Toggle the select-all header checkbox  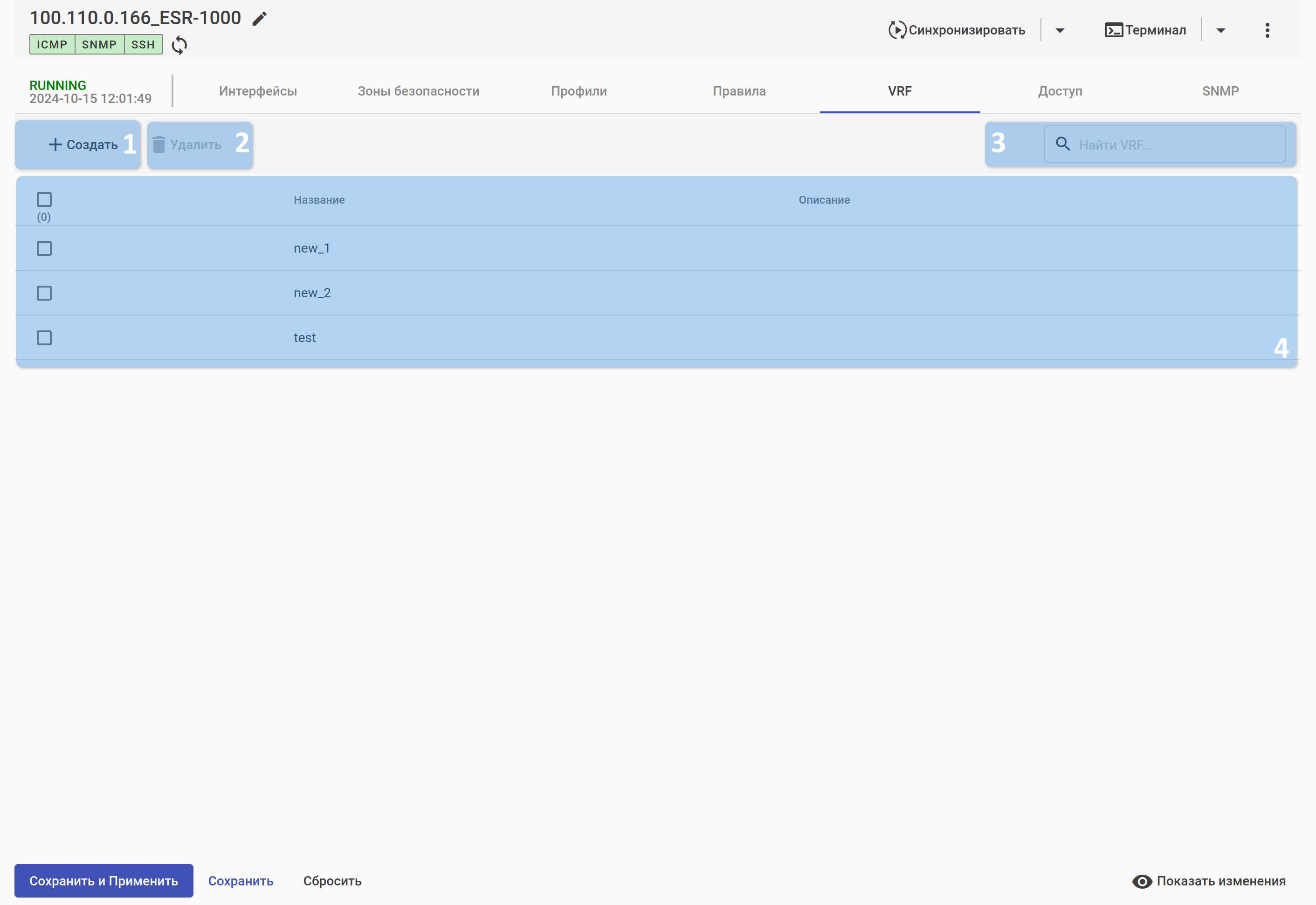coord(44,199)
